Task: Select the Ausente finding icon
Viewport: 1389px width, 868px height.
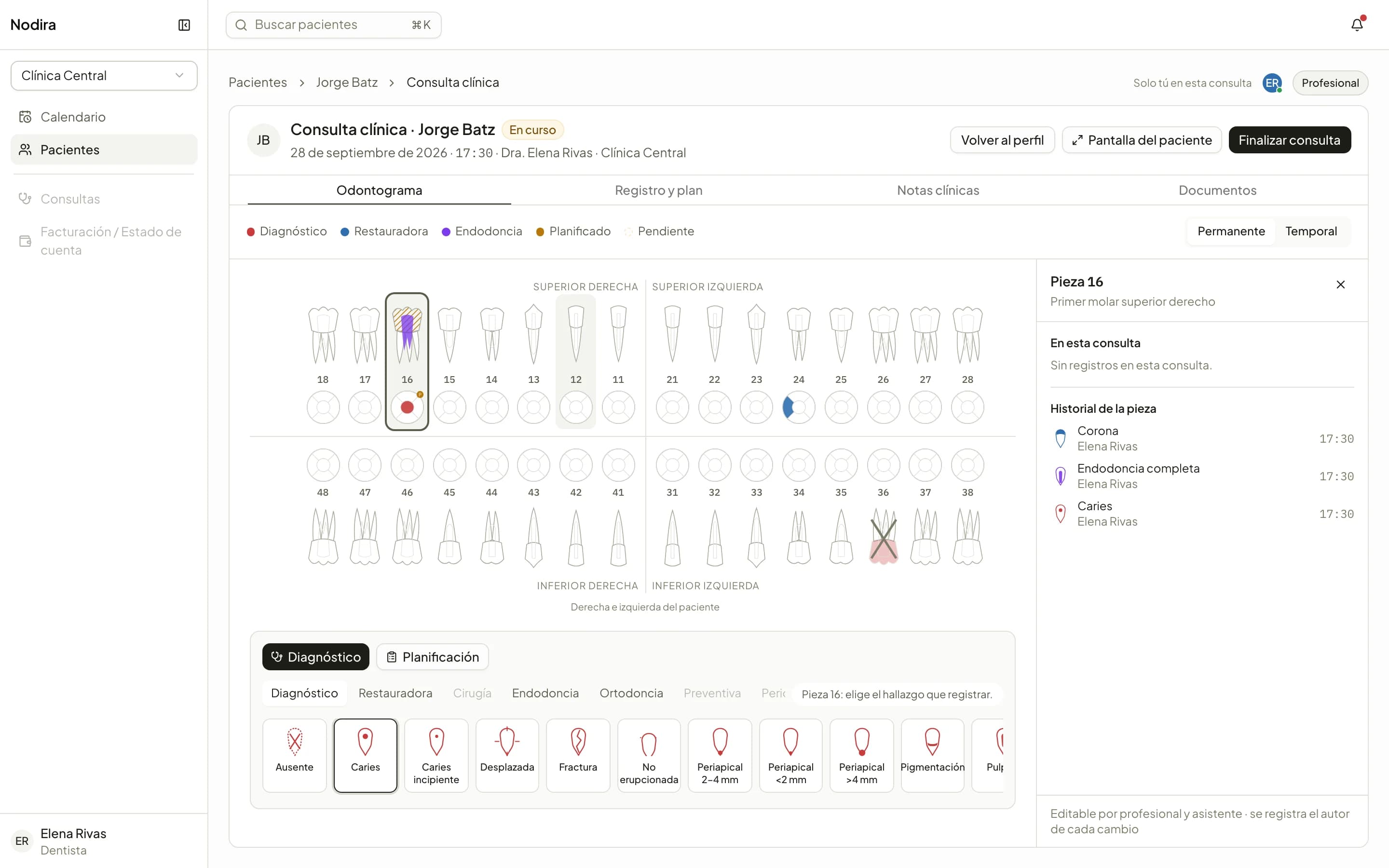Action: [295, 741]
